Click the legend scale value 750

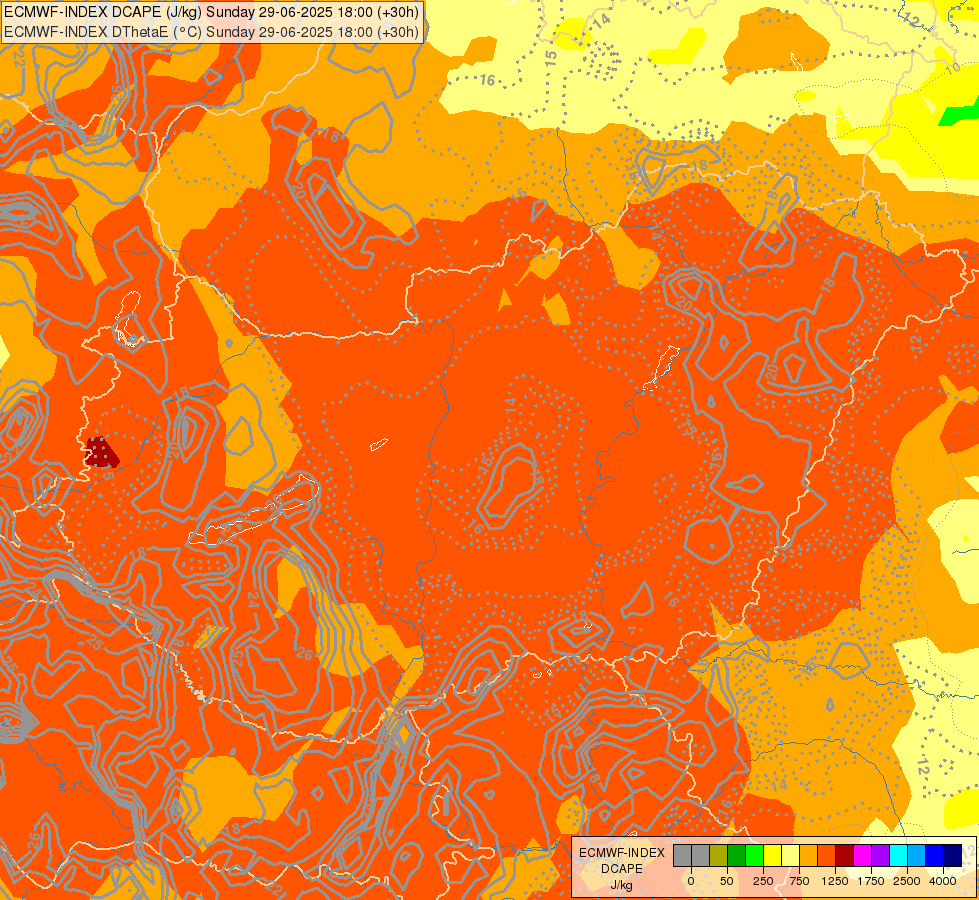click(x=799, y=881)
